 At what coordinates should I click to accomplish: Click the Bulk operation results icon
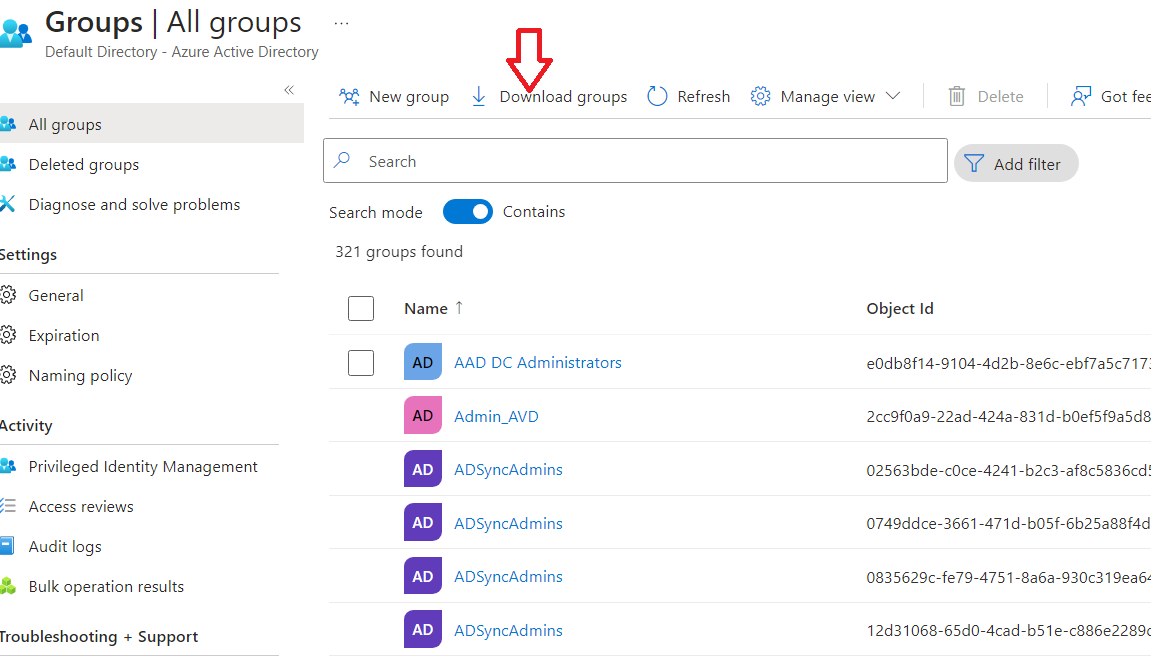point(8,586)
